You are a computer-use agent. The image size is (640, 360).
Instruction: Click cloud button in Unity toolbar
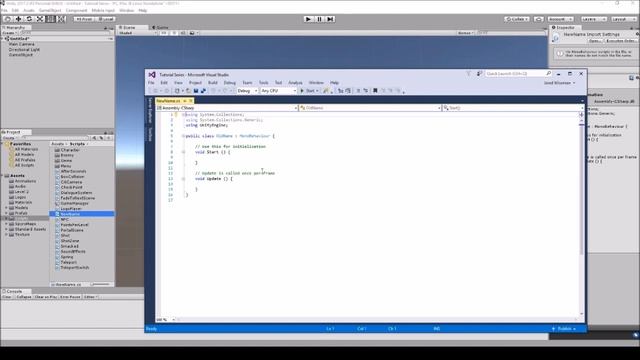[x=539, y=19]
